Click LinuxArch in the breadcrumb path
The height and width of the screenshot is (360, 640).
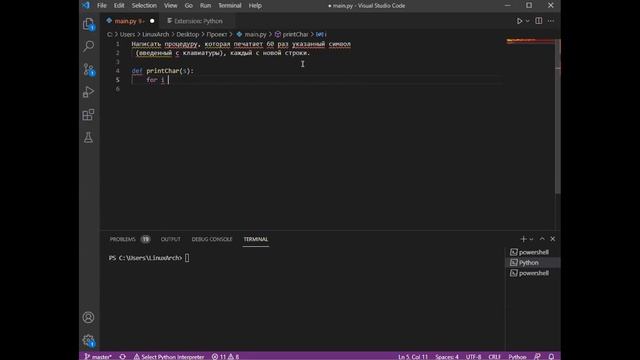point(156,34)
